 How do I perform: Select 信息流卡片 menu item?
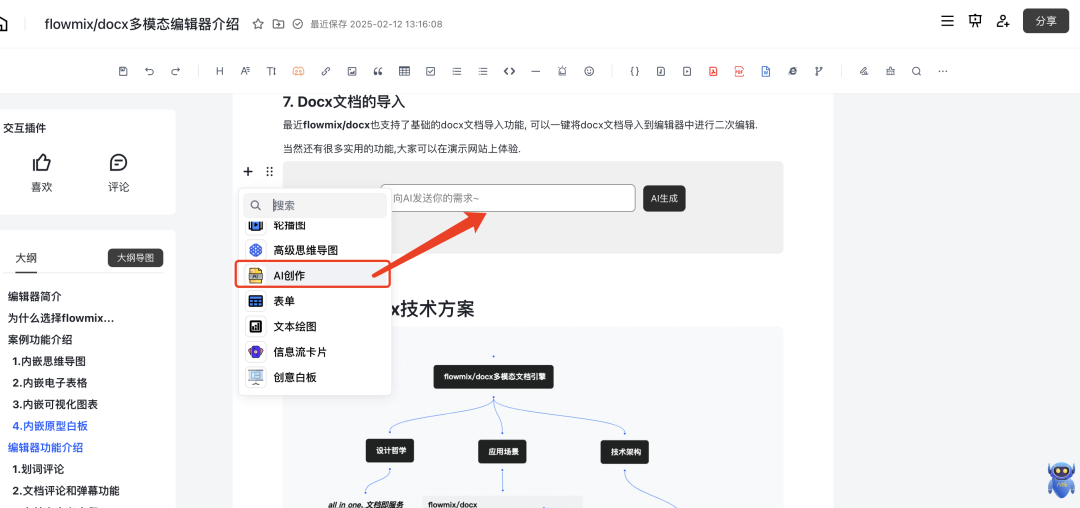pyautogui.click(x=315, y=352)
